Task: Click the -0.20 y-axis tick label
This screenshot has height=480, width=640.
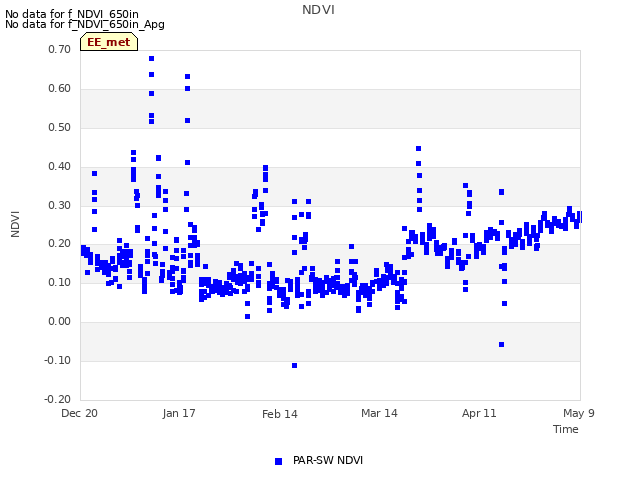Action: [58, 399]
